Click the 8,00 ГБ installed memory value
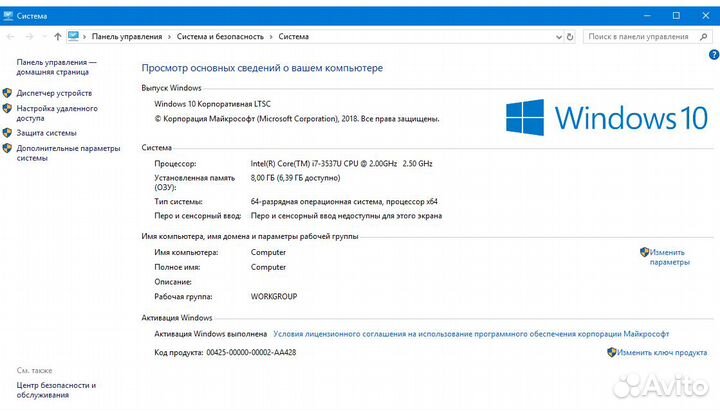 [x=295, y=178]
